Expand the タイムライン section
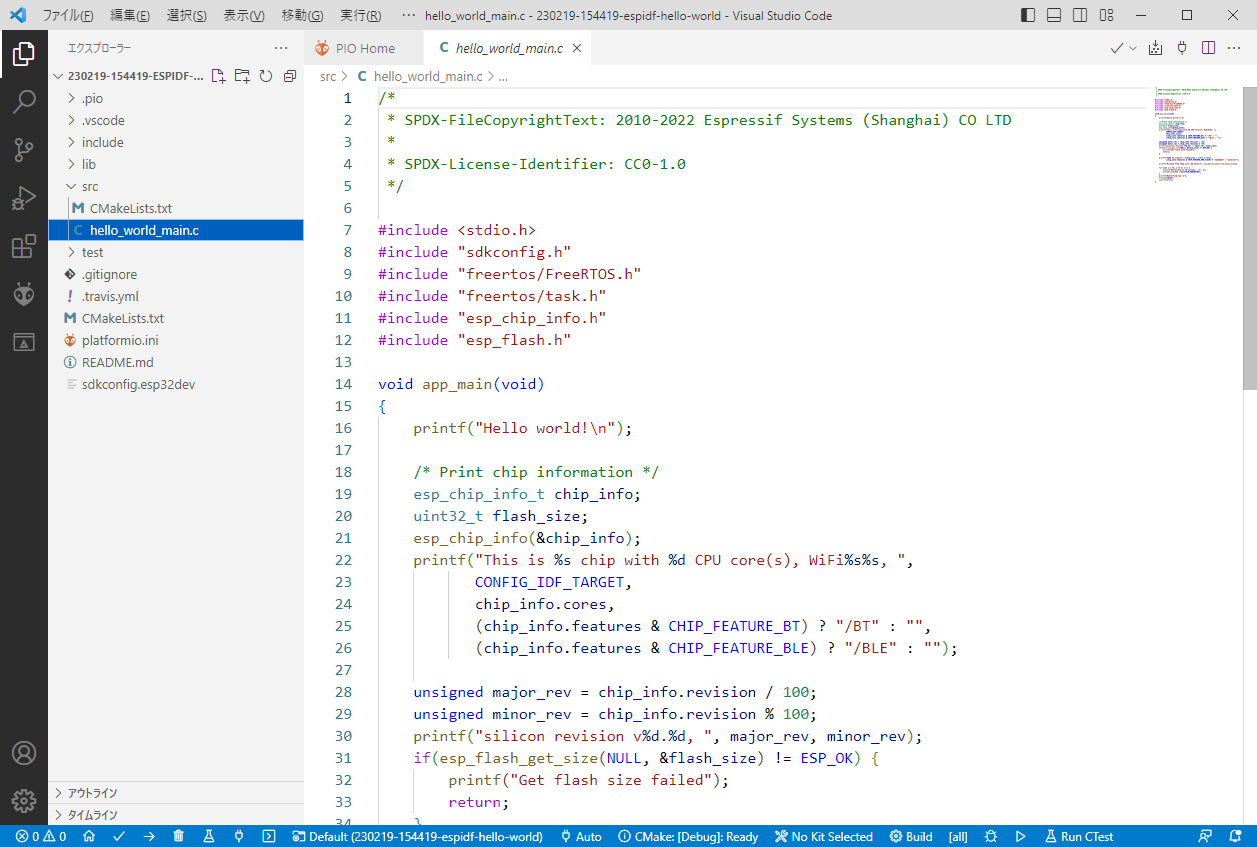This screenshot has height=847, width=1257. click(x=176, y=815)
